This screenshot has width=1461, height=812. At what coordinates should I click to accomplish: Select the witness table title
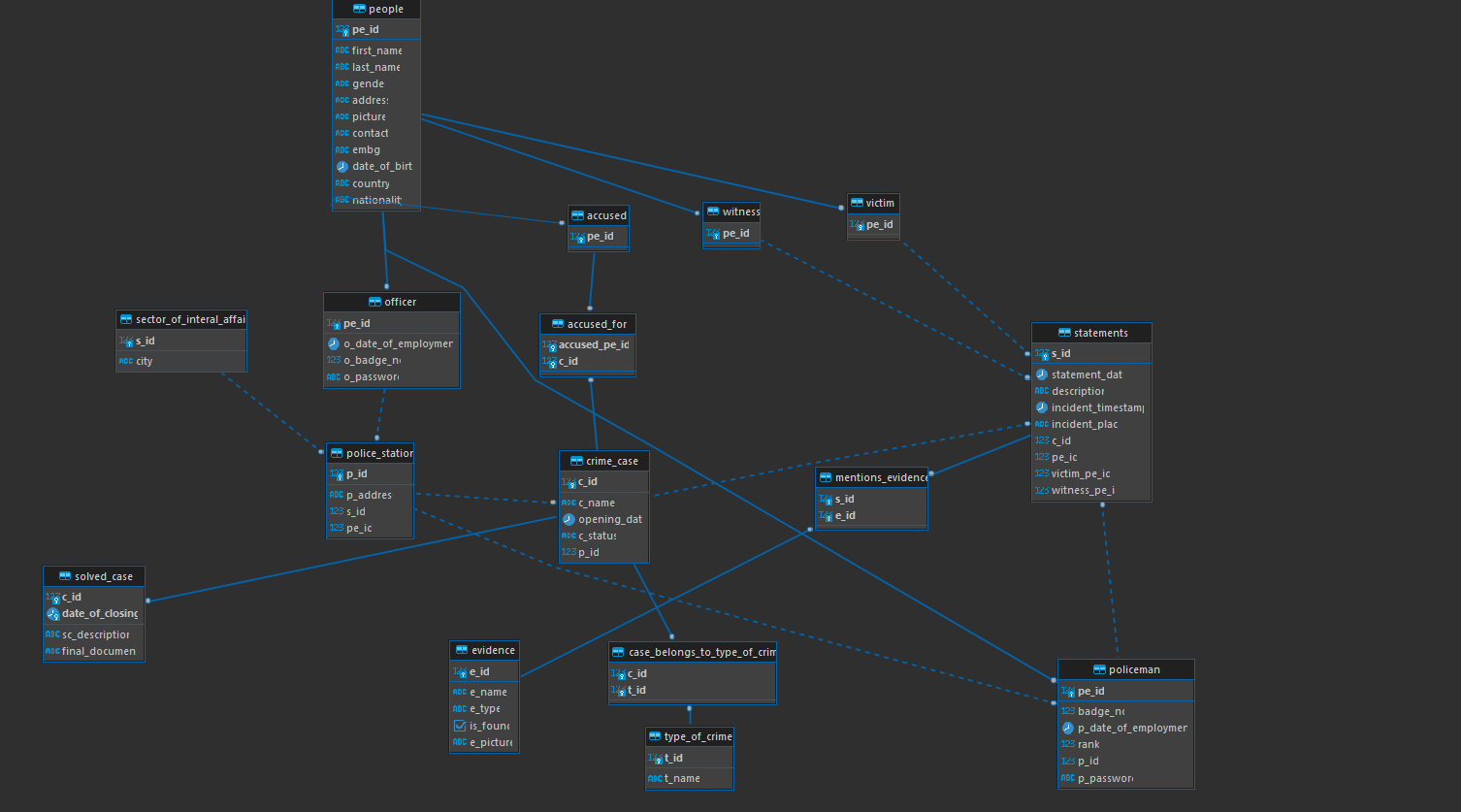740,211
